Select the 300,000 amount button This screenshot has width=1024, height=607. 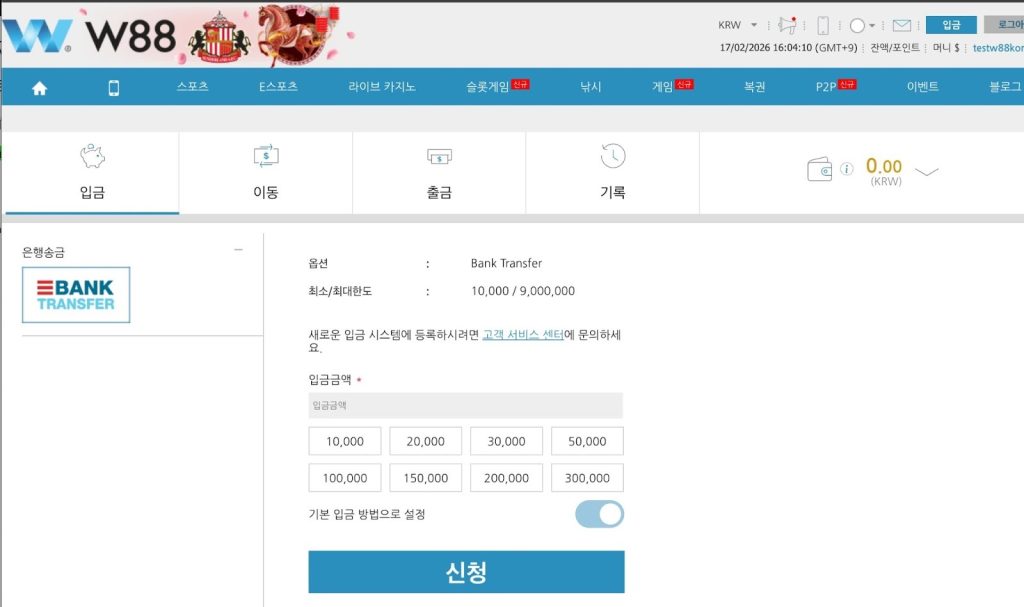tap(587, 478)
